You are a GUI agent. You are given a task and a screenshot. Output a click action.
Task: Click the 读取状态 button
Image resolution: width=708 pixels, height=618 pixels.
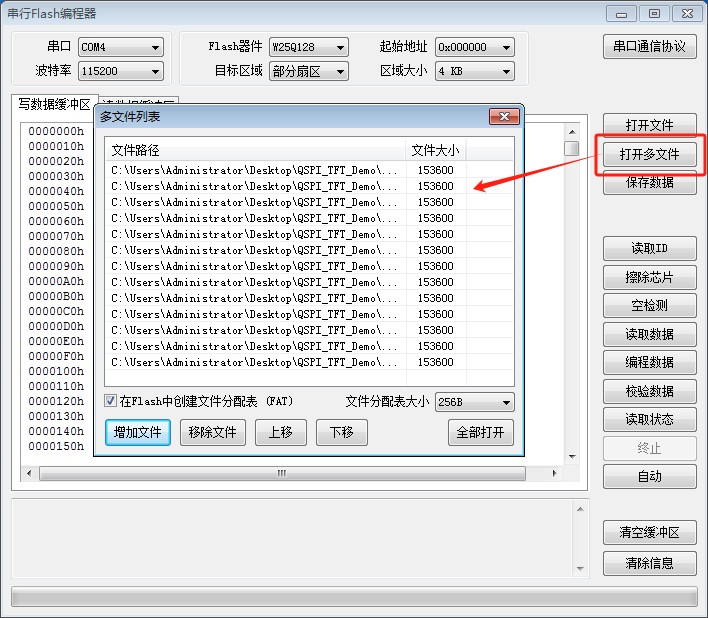click(x=649, y=419)
